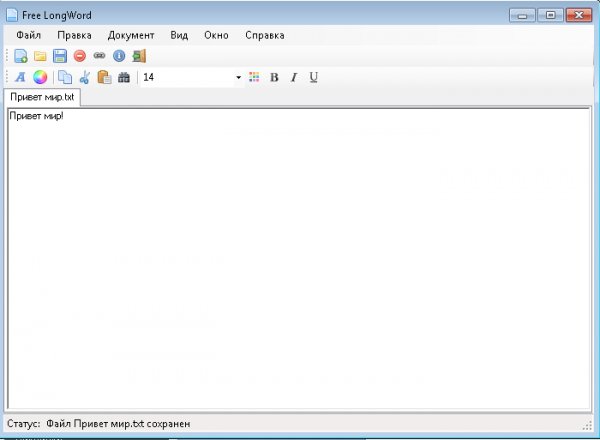Image resolution: width=600 pixels, height=440 pixels.
Task: Toggle bold formatting
Action: tap(274, 77)
